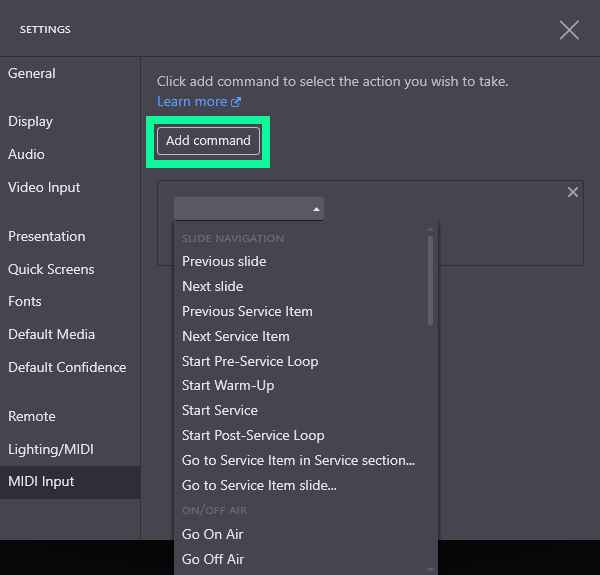Go to Video Input settings
Image resolution: width=600 pixels, height=575 pixels.
pyautogui.click(x=44, y=187)
